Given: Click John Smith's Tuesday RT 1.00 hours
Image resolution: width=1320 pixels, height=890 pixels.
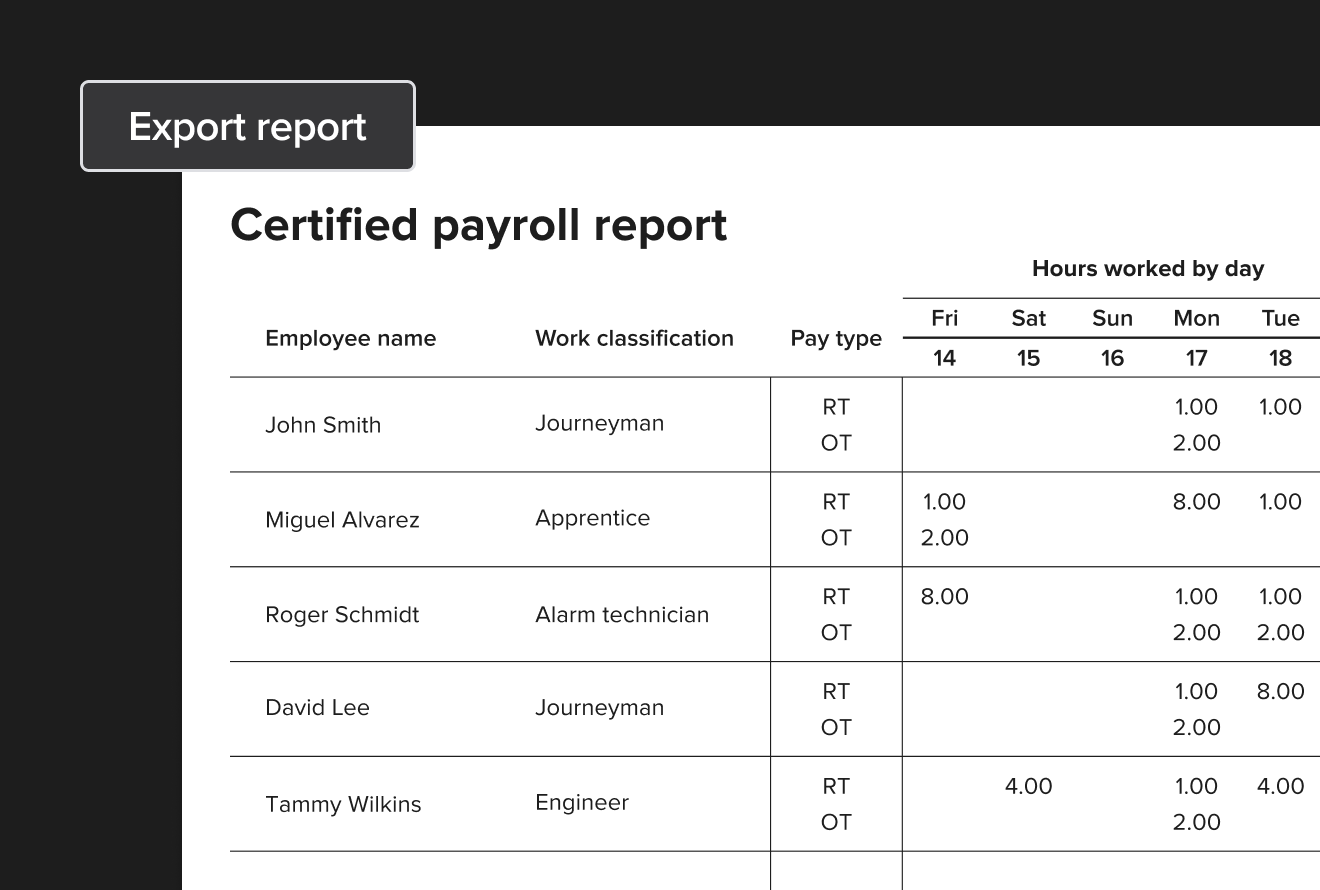Looking at the screenshot, I should coord(1280,407).
